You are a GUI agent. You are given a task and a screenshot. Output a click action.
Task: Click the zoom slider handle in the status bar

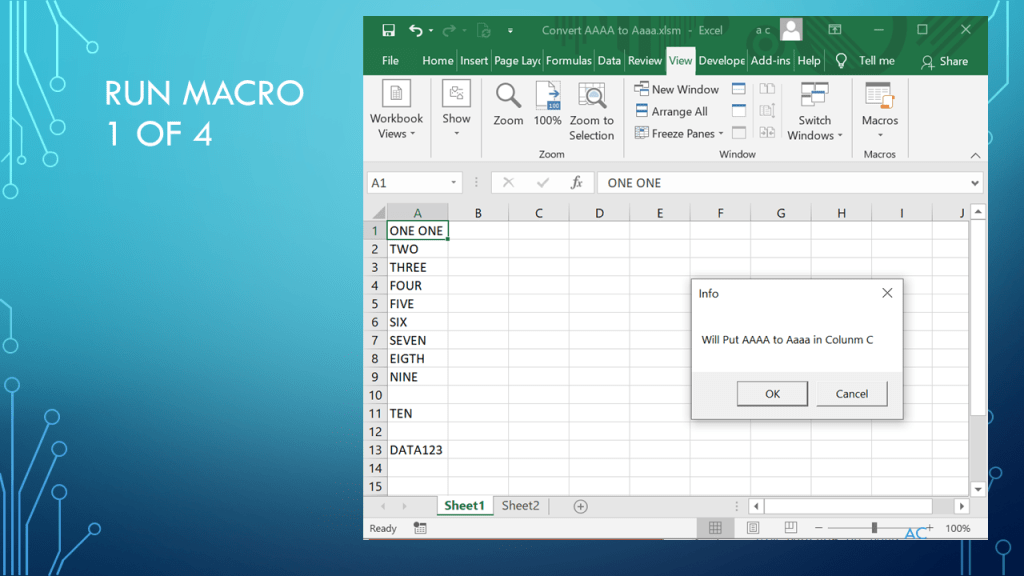(x=874, y=528)
